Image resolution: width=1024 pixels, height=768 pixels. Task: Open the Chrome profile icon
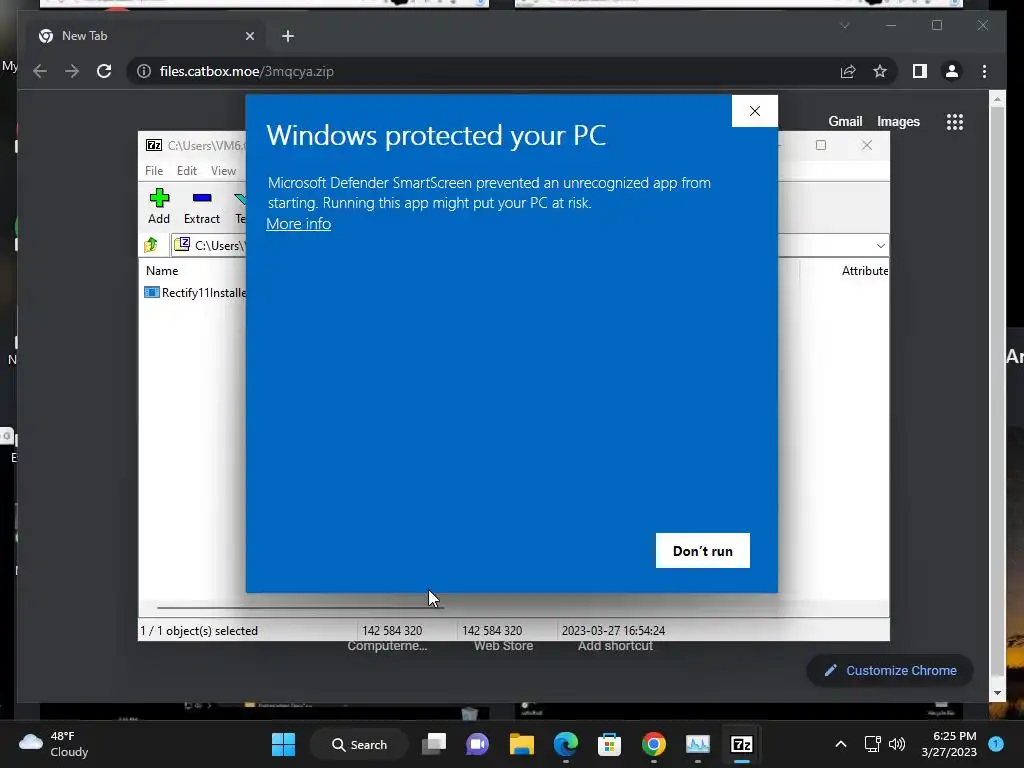(952, 71)
